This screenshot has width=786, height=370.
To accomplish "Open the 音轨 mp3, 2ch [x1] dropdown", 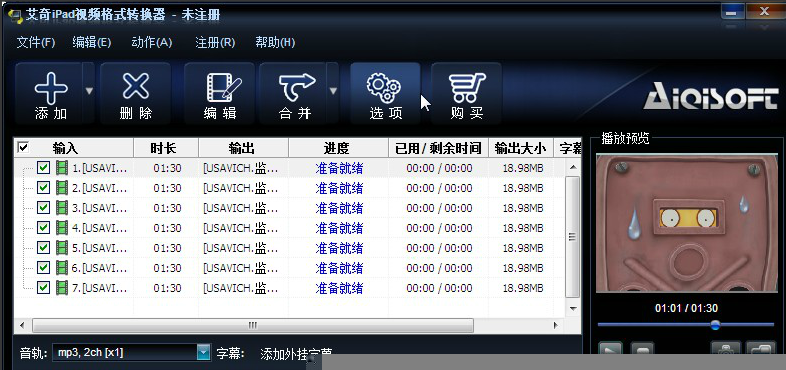I will (203, 353).
